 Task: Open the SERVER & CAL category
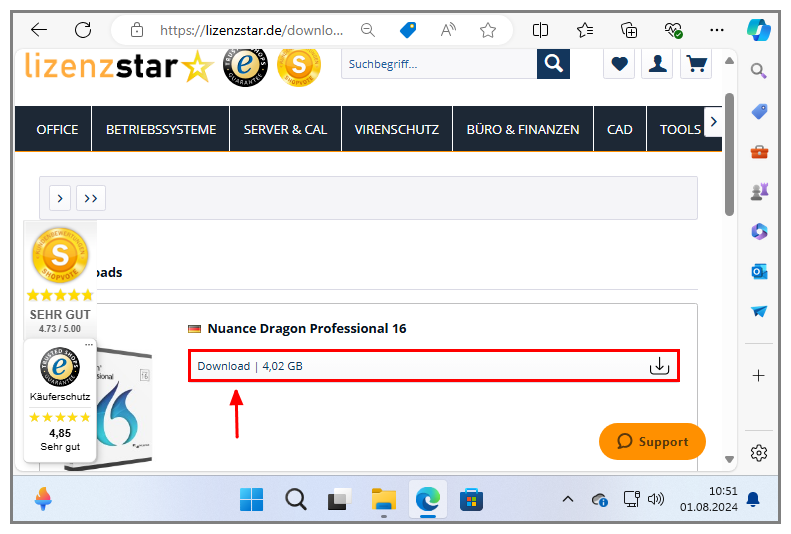(286, 129)
